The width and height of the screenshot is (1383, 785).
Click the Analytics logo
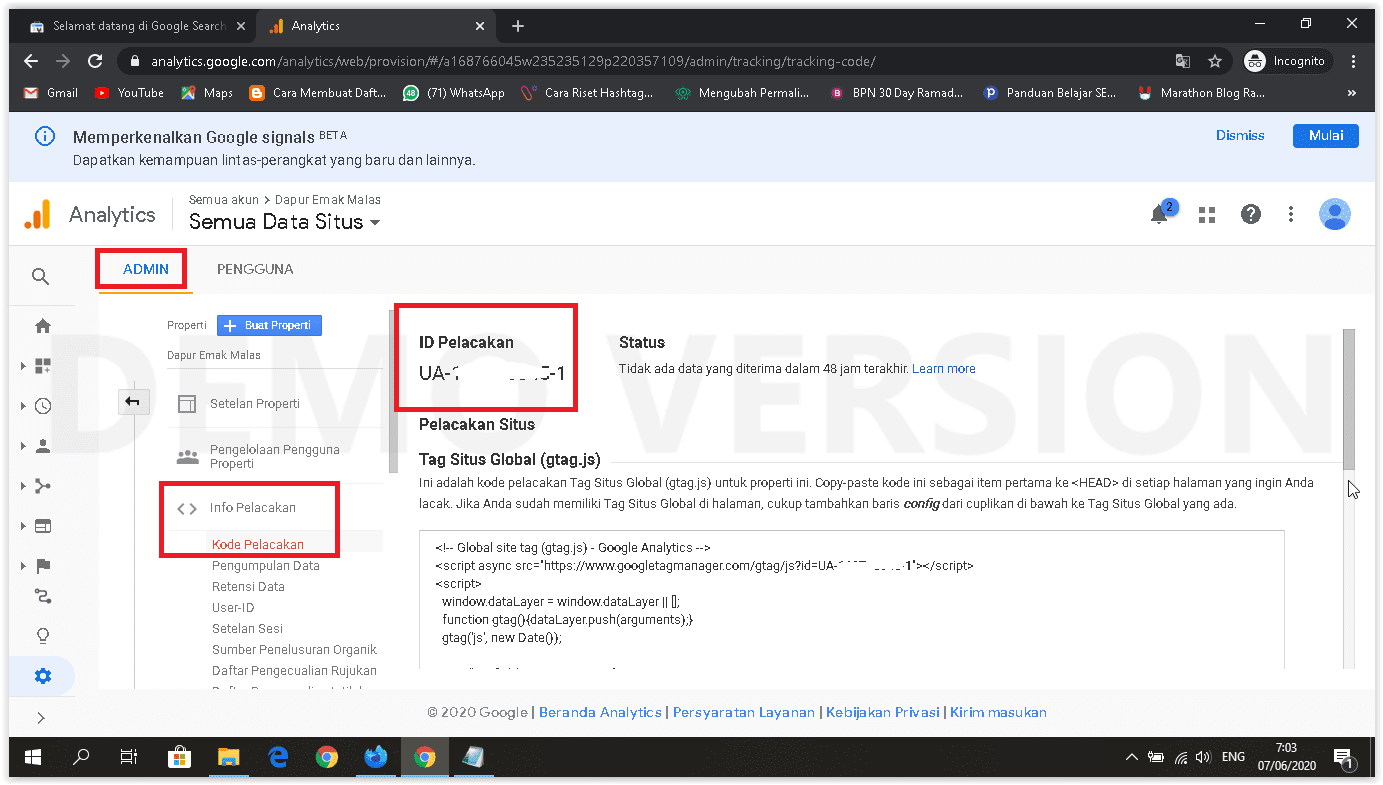[x=37, y=215]
